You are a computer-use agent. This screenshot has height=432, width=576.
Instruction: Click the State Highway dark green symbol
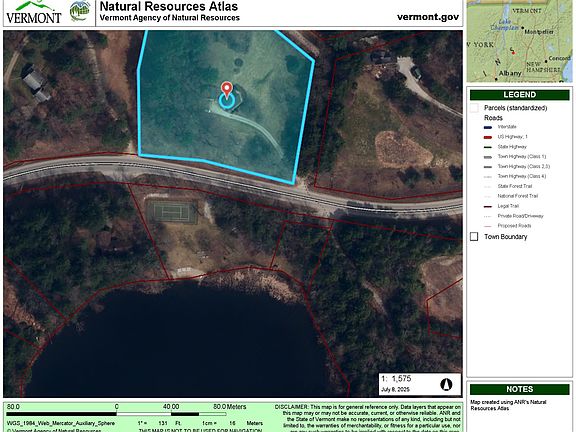pos(488,147)
